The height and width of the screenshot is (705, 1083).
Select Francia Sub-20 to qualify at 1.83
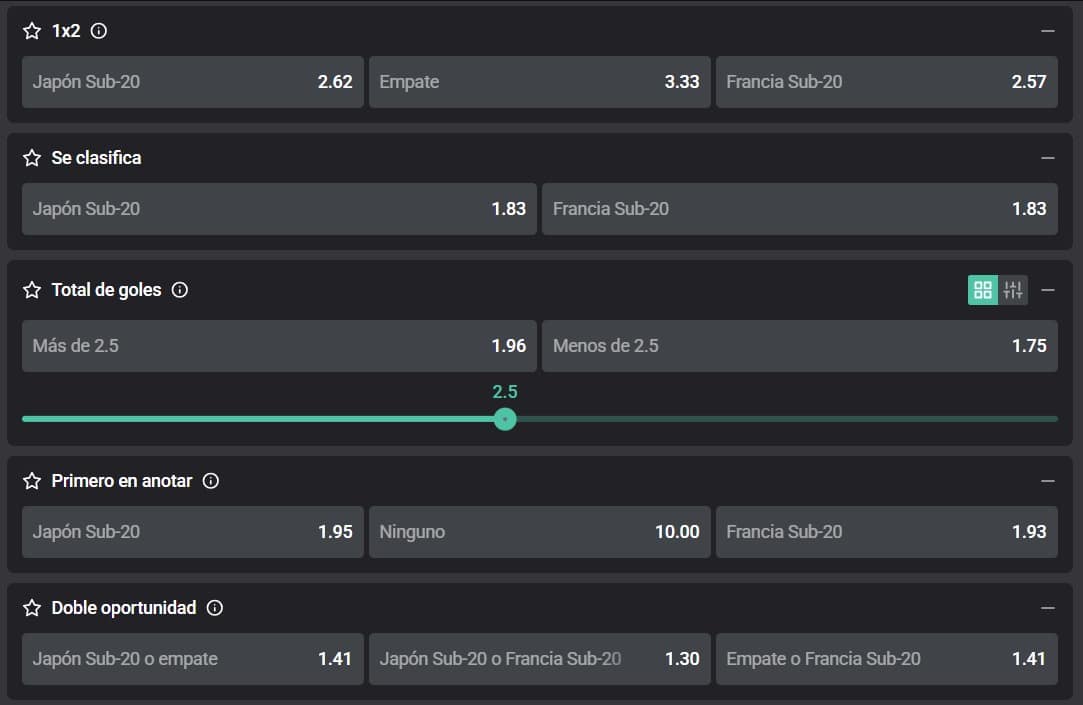coord(799,209)
